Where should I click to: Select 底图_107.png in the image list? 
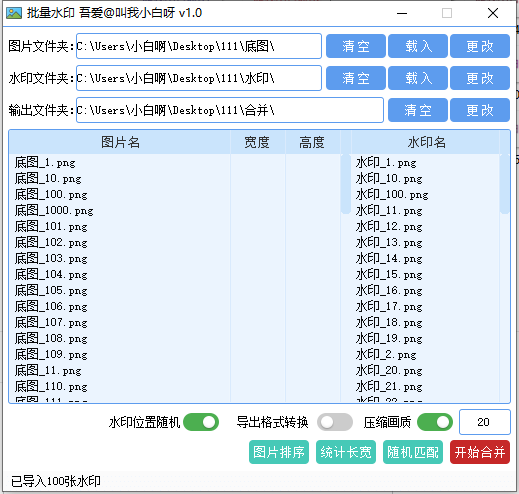(120, 323)
